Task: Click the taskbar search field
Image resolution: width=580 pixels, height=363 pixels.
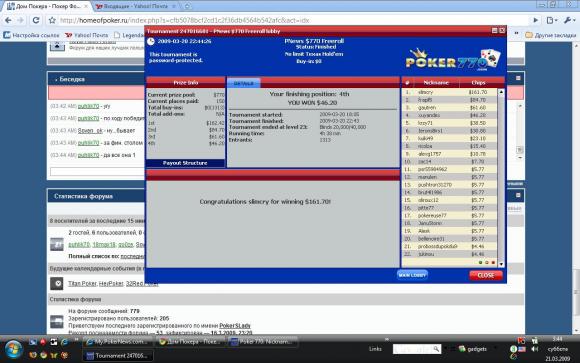Action: 417,349
